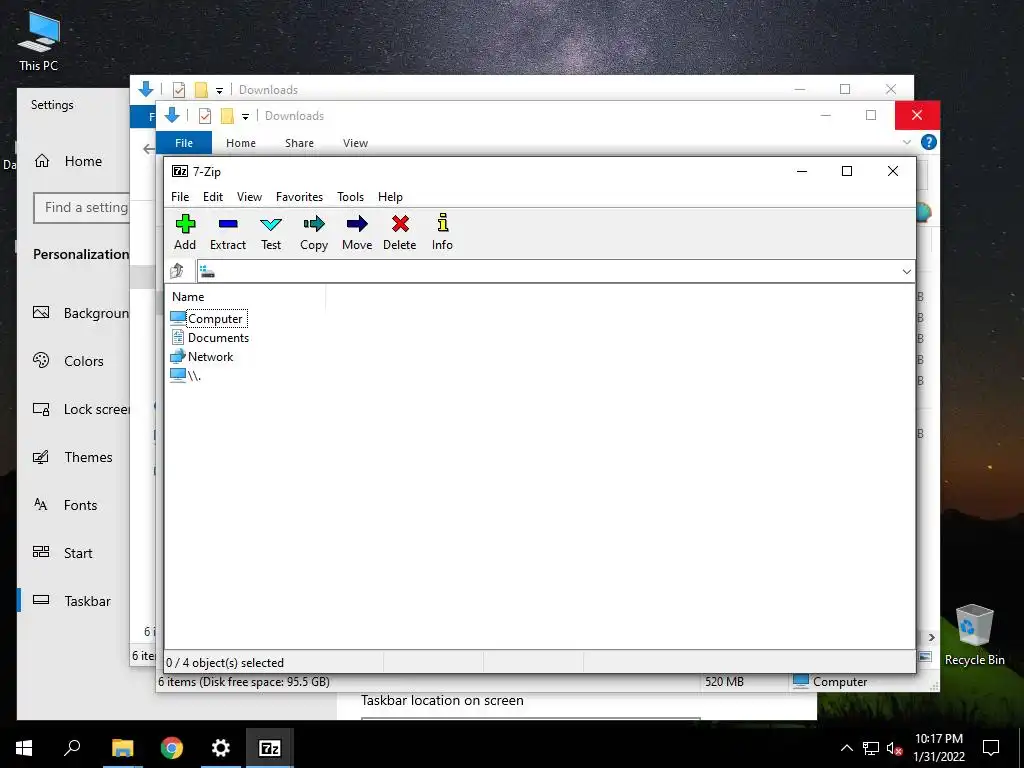Switch to Home tab in Downloads window

[241, 143]
